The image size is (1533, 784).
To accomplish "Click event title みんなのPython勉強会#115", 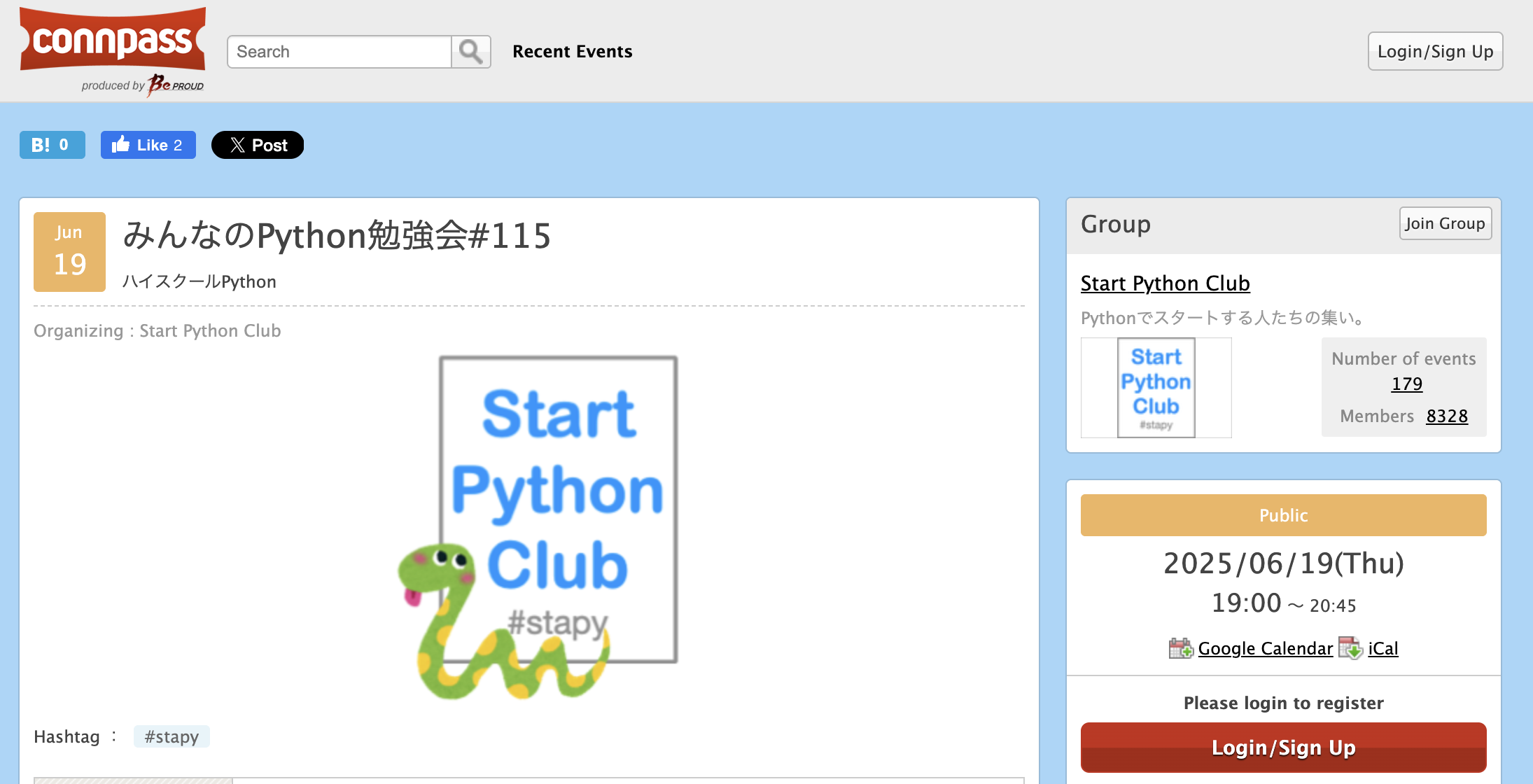I will point(337,236).
